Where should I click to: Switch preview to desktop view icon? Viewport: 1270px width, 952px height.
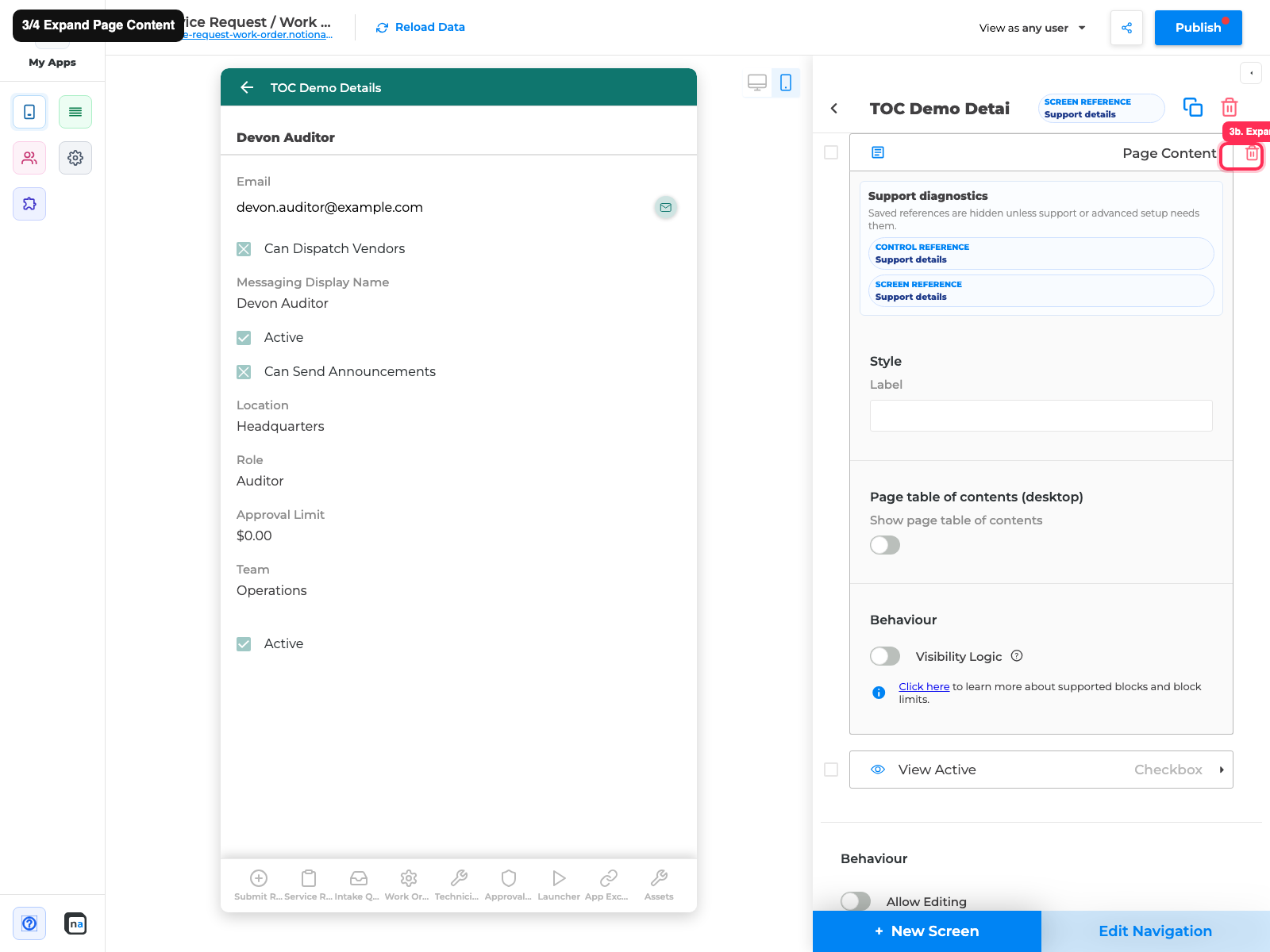pos(757,83)
